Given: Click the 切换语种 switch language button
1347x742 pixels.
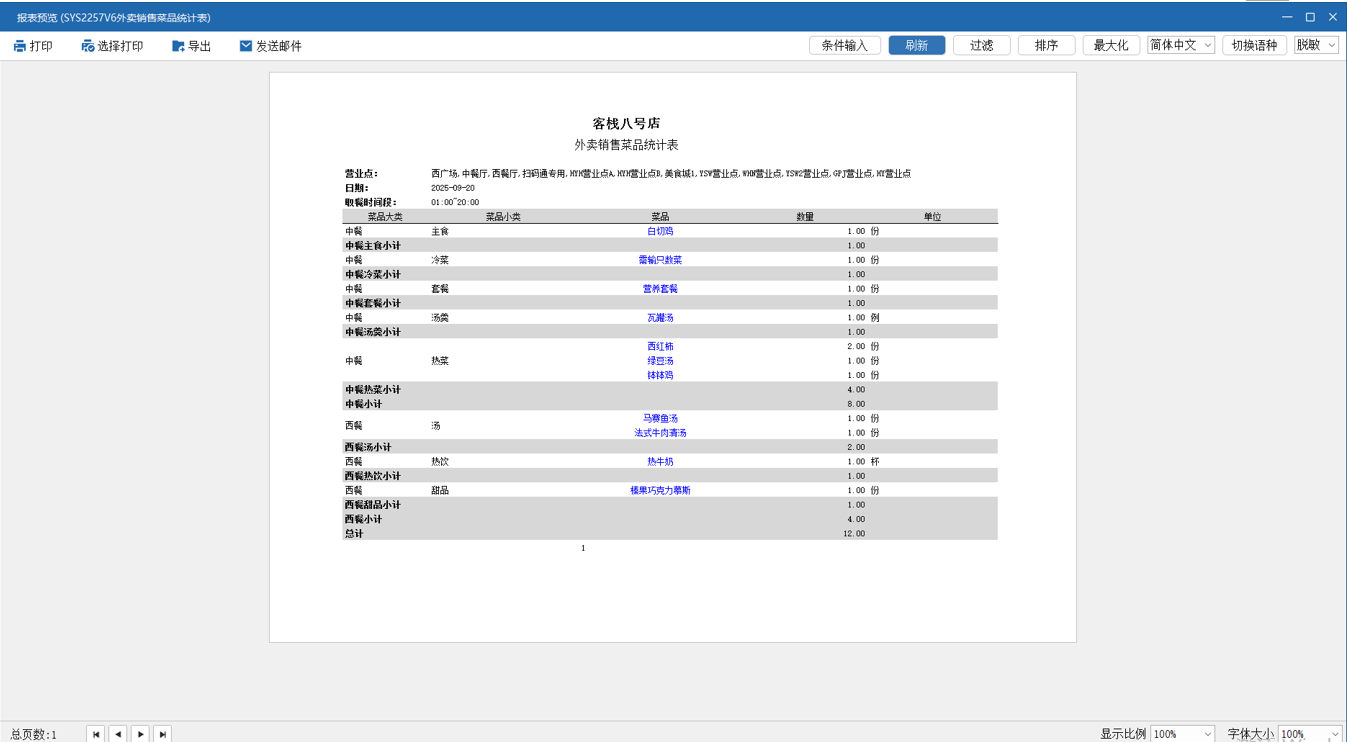Looking at the screenshot, I should click(1254, 45).
